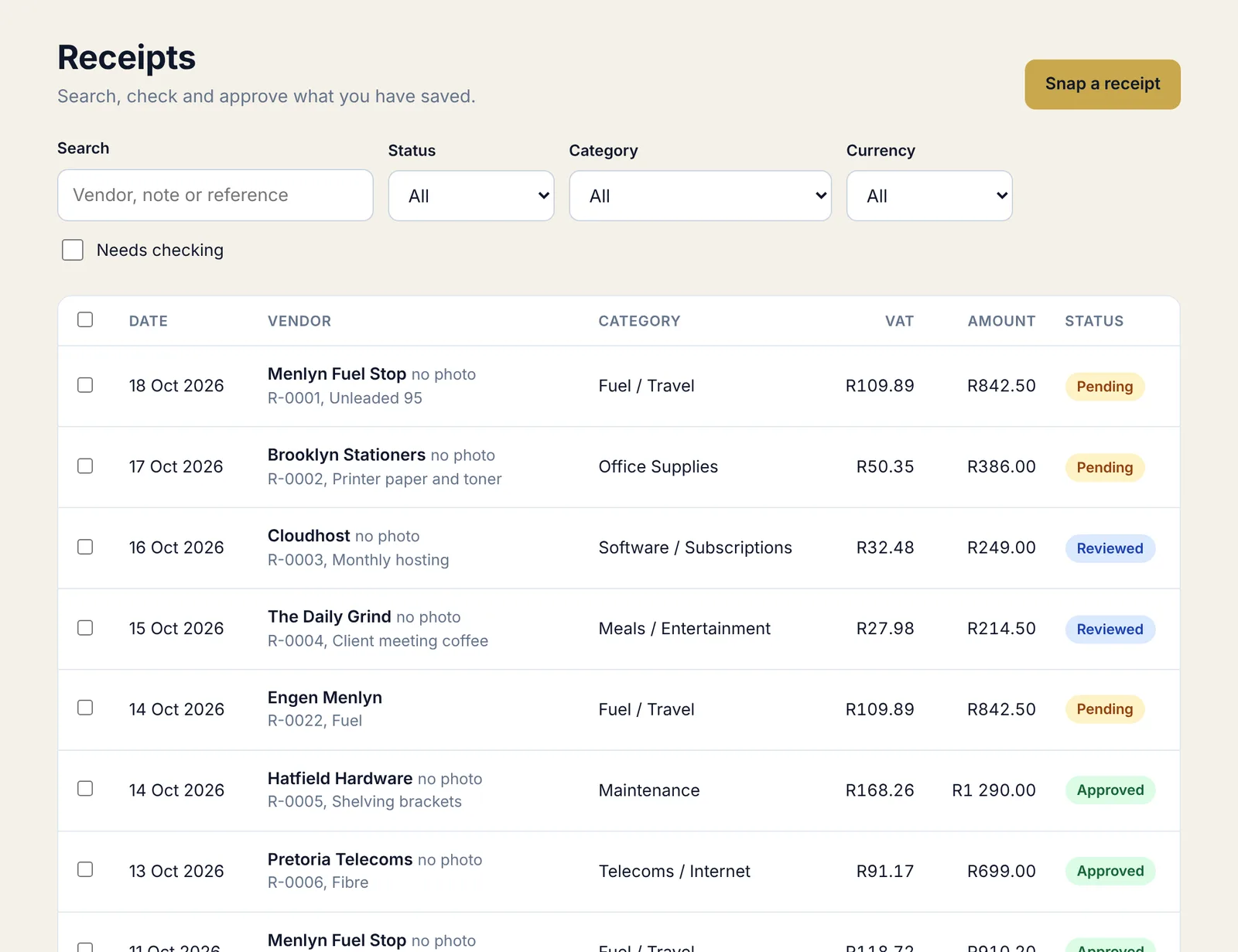The image size is (1238, 952).
Task: Click Approved badge for Pretoria Telecoms
Action: pyautogui.click(x=1110, y=871)
